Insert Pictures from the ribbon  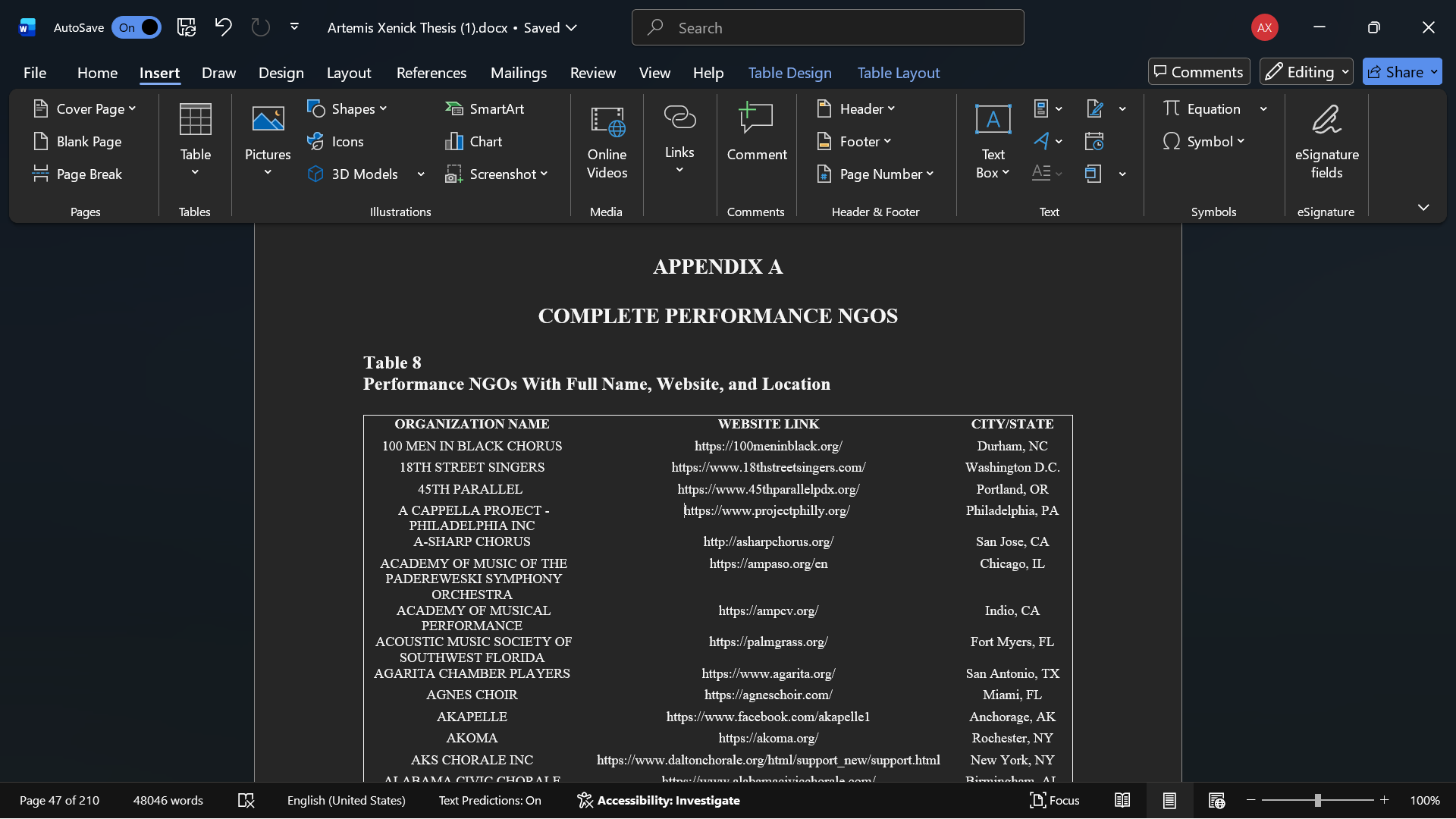tap(268, 140)
